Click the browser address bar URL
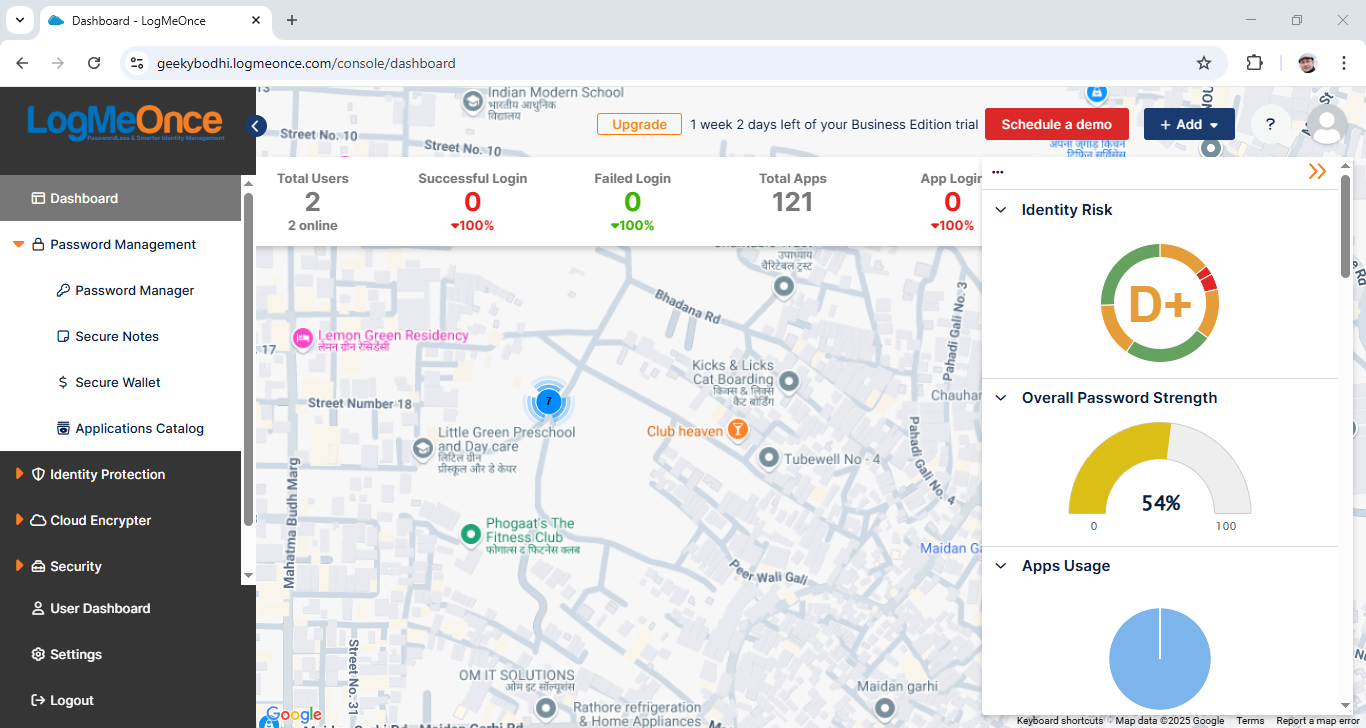 [x=306, y=63]
